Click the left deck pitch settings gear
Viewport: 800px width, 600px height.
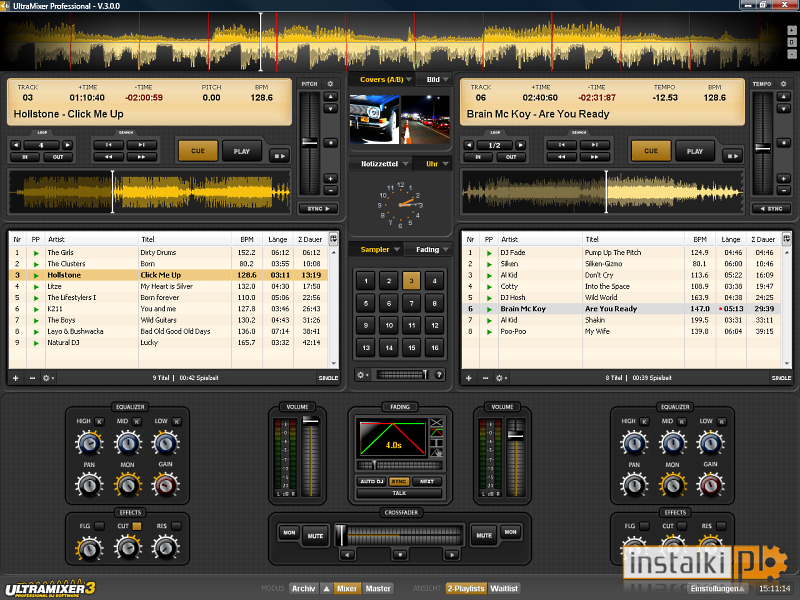click(331, 84)
